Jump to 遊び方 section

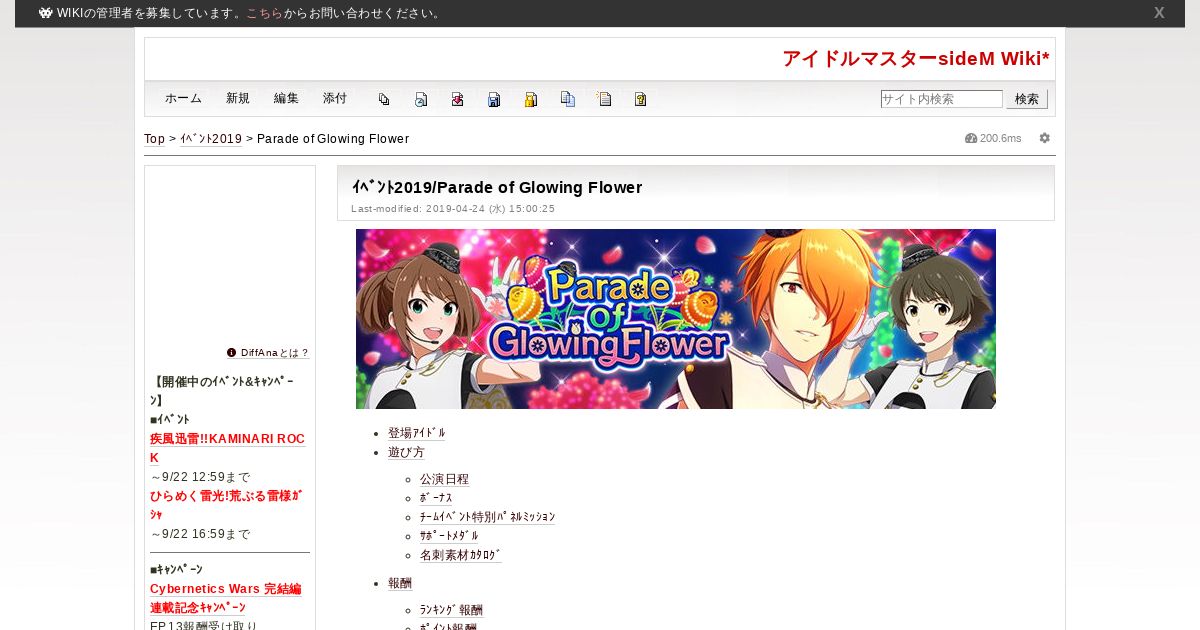(406, 452)
